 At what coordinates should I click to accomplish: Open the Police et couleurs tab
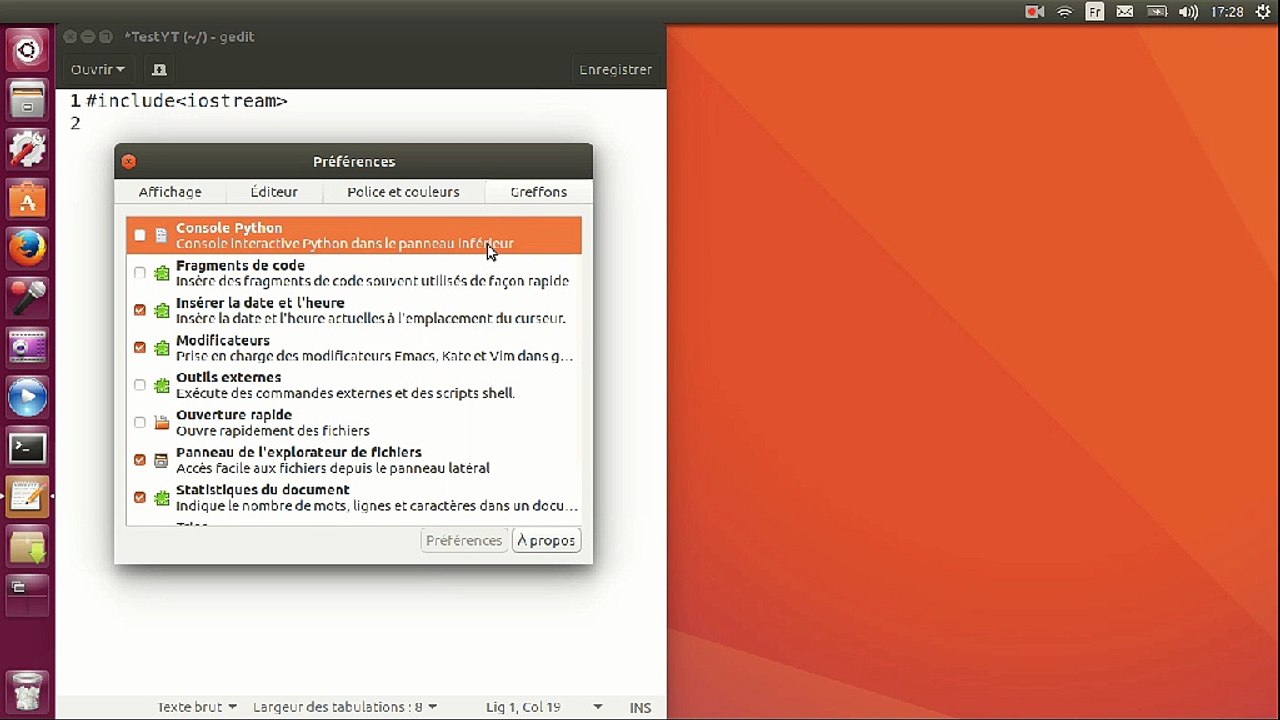tap(403, 192)
